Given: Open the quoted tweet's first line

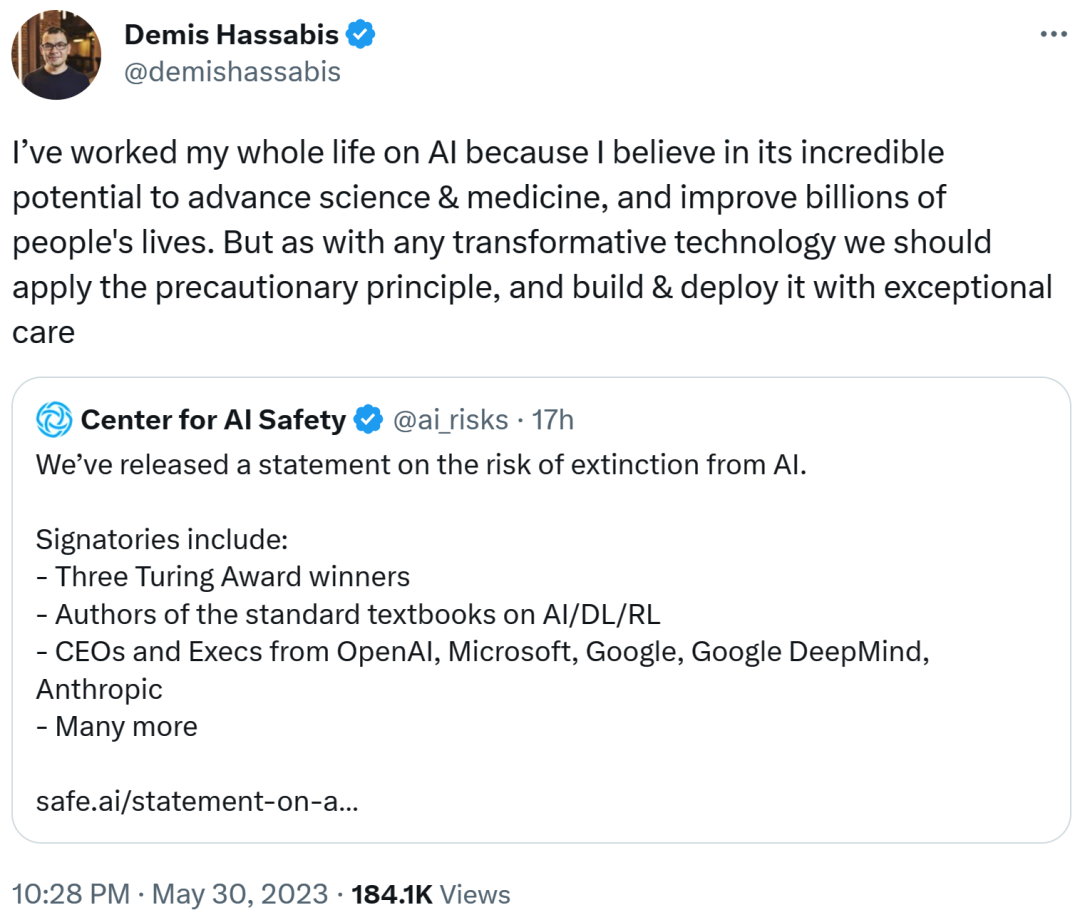Looking at the screenshot, I should pyautogui.click(x=421, y=465).
